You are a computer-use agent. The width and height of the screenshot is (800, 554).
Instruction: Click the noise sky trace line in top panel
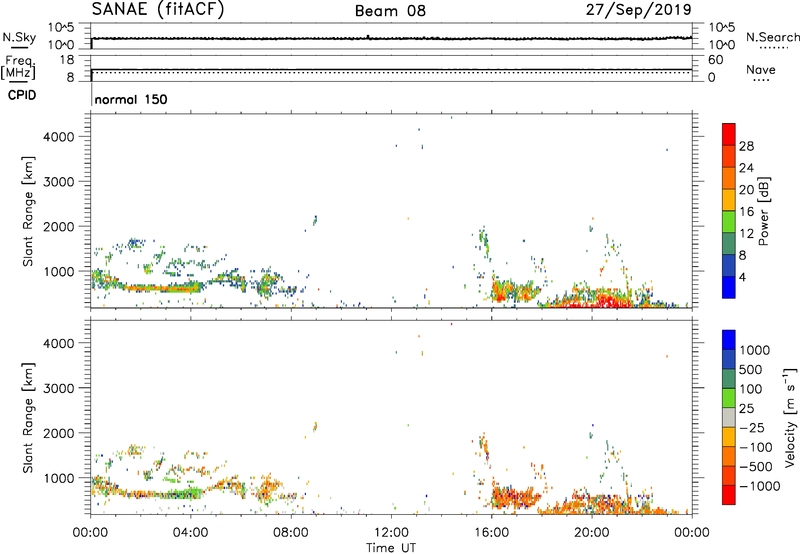click(391, 38)
